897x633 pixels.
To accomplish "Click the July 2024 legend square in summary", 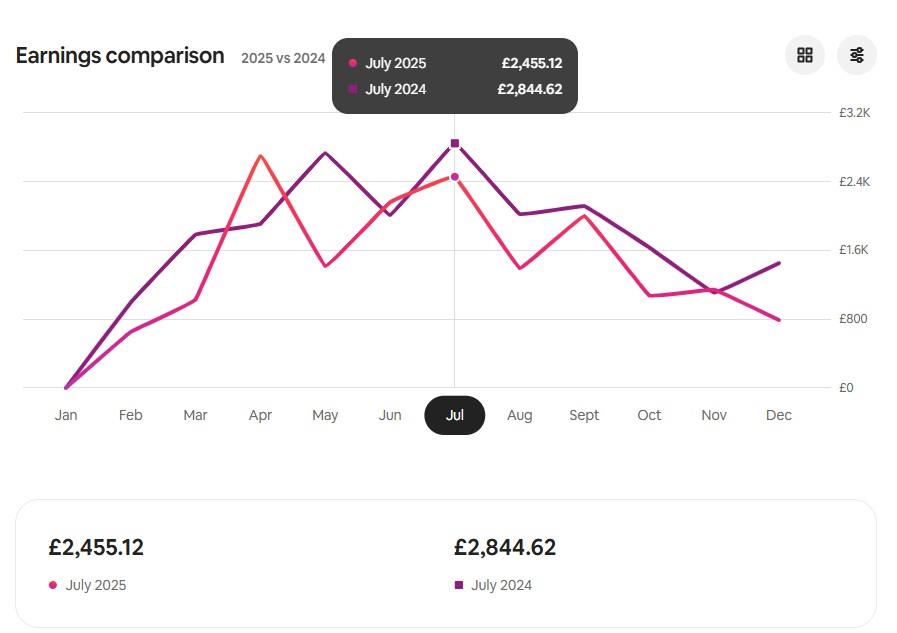I will point(459,585).
